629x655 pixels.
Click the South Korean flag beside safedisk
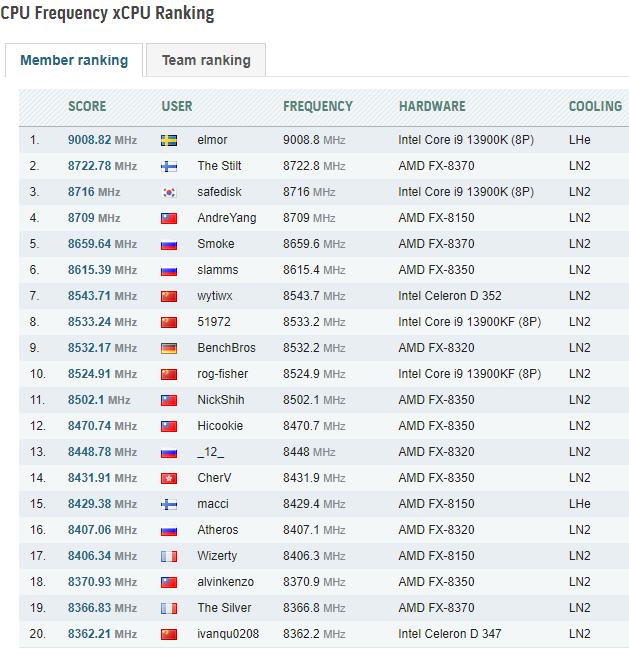click(169, 192)
